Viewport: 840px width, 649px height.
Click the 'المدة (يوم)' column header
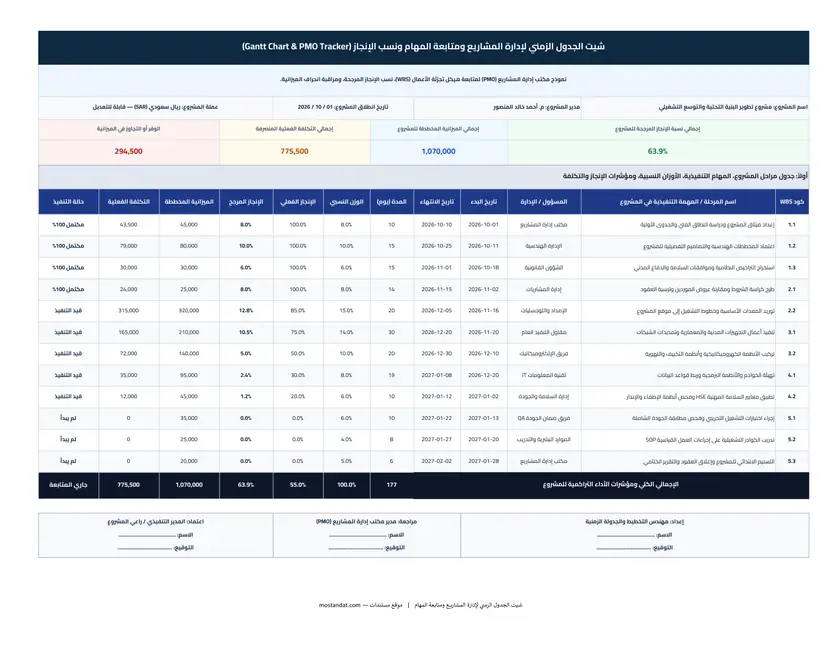tap(392, 202)
